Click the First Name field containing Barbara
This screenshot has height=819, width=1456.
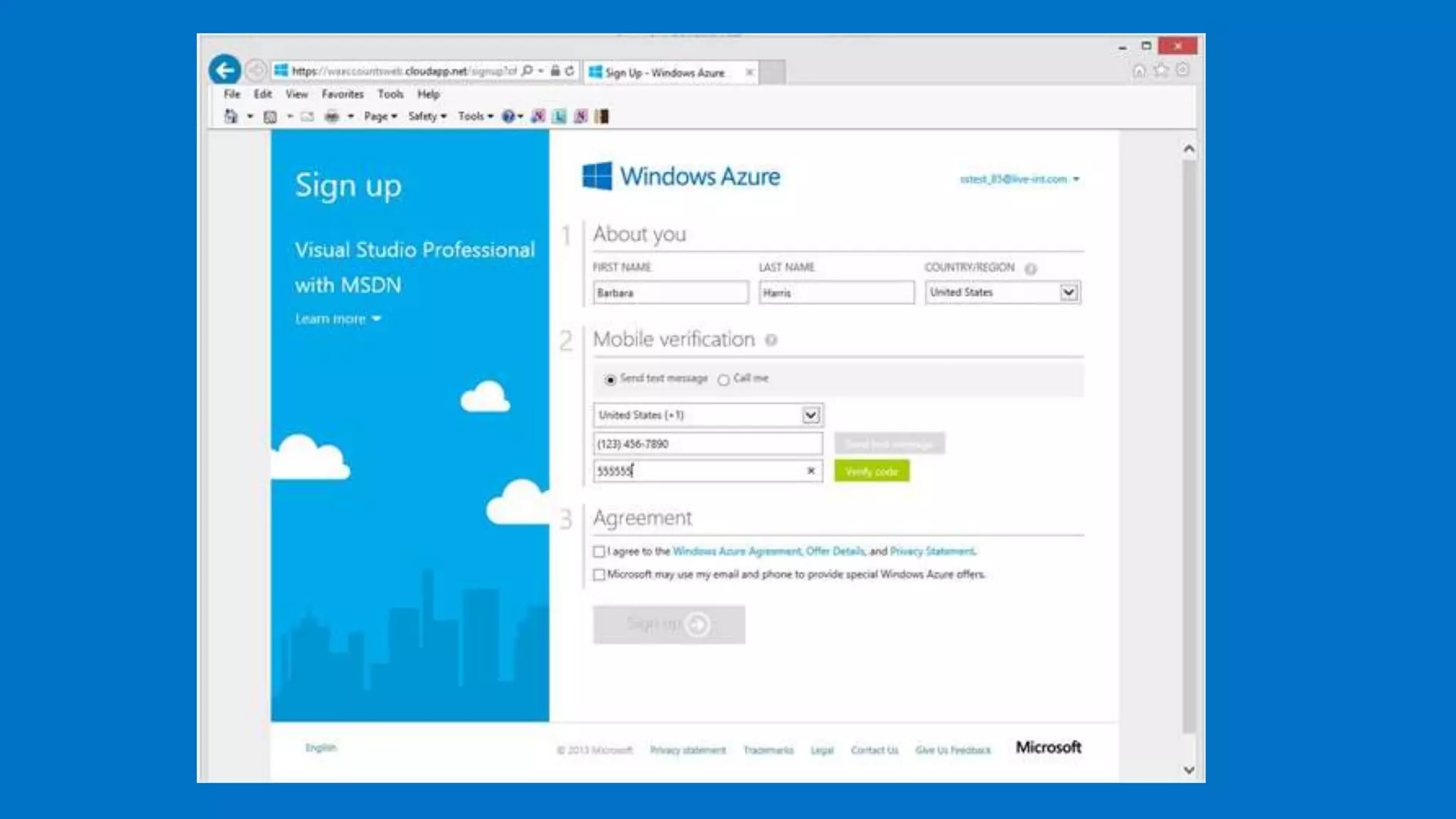pyautogui.click(x=670, y=293)
